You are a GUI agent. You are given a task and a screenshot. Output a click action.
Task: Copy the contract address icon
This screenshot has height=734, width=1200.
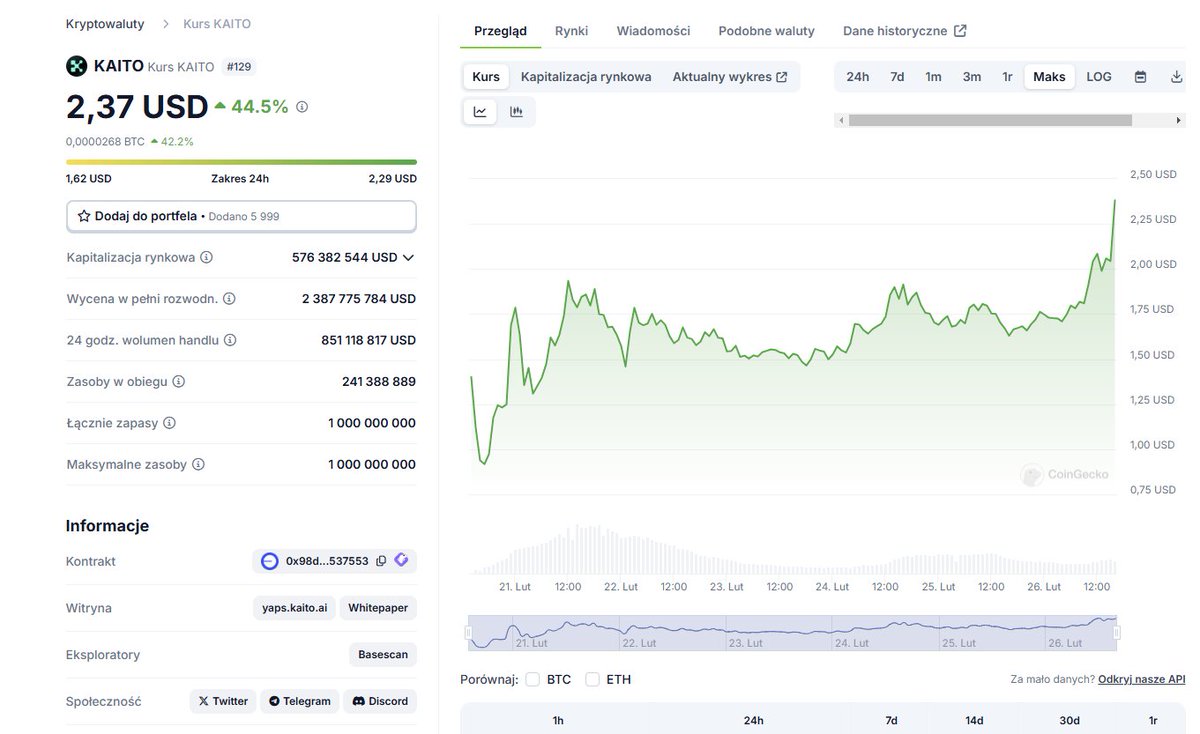coord(381,561)
